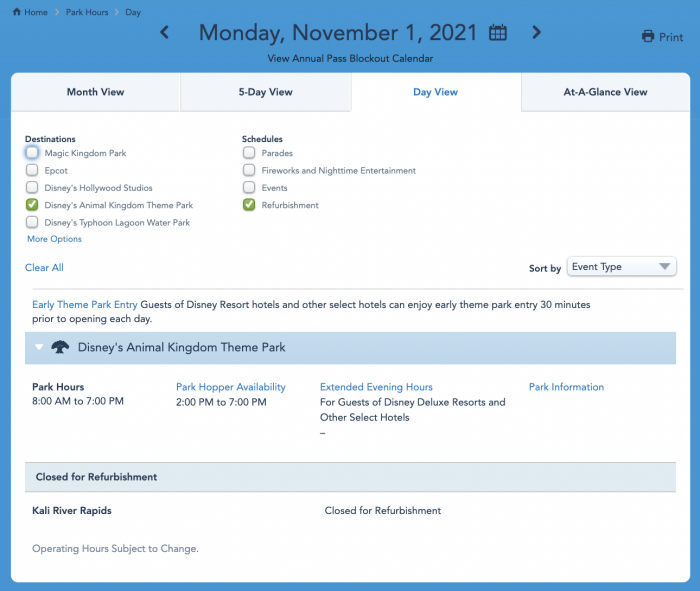Select the Day View tab

[436, 92]
